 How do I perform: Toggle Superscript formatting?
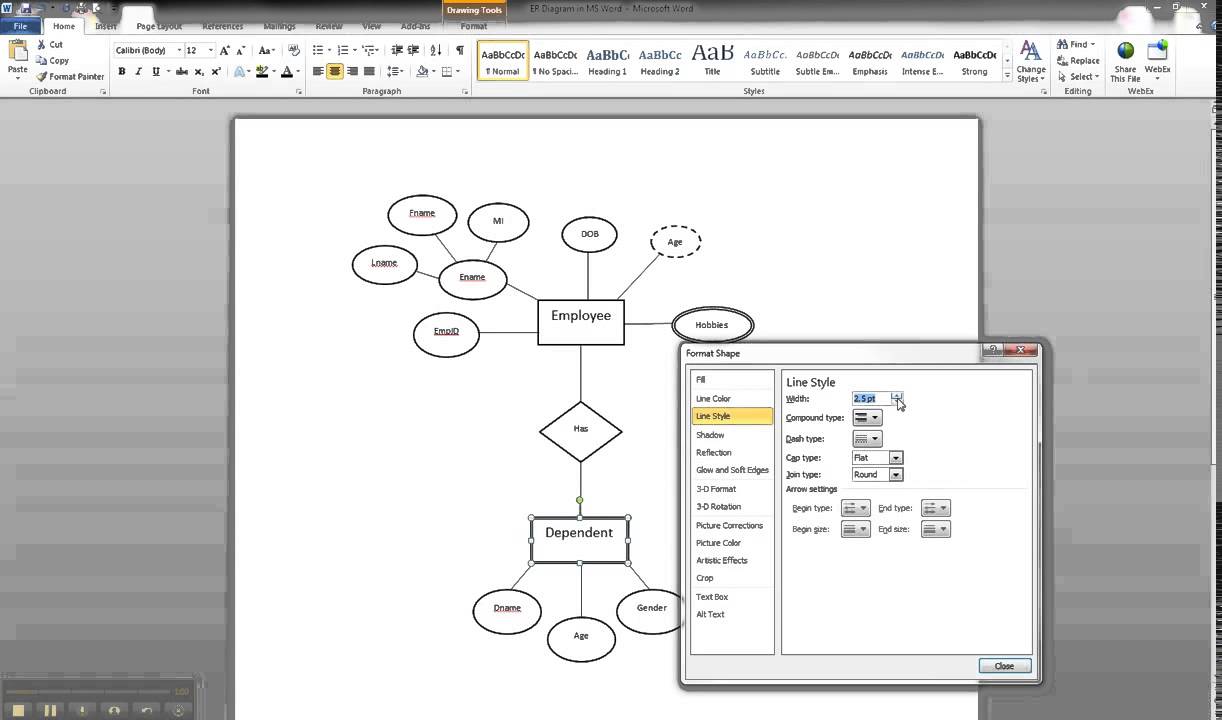coord(216,71)
